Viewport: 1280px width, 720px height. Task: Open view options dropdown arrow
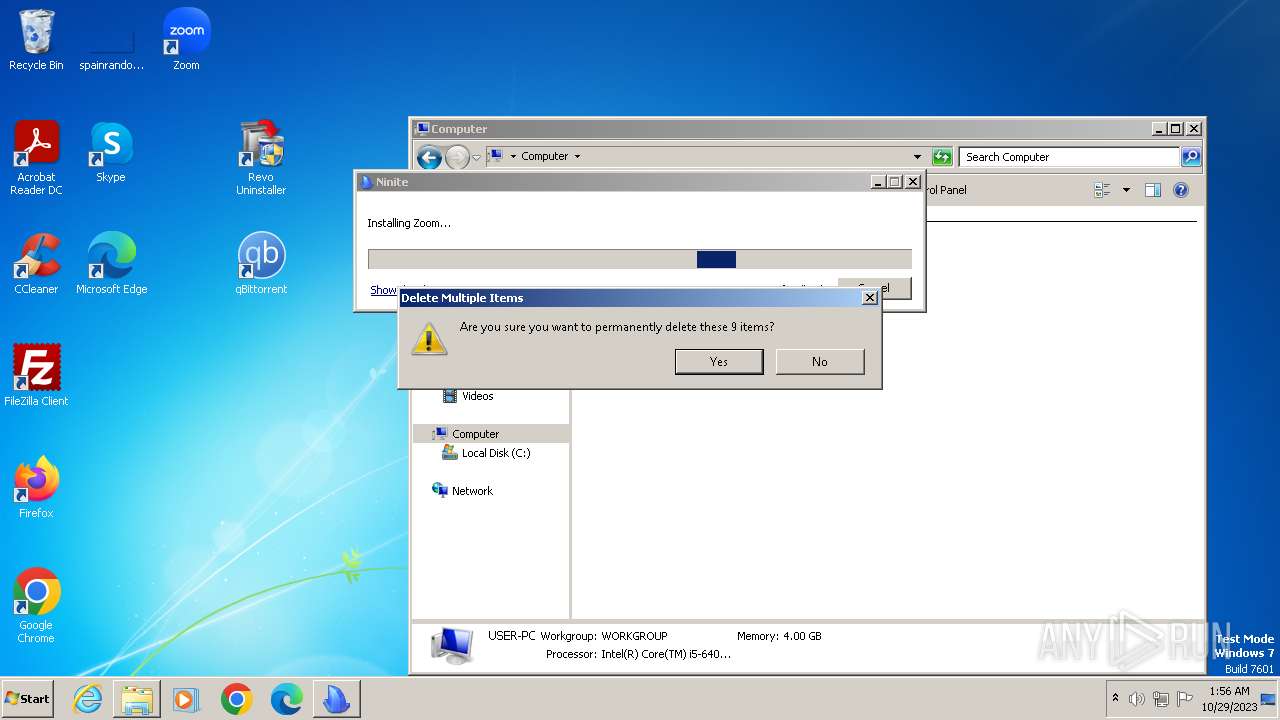[x=1126, y=190]
